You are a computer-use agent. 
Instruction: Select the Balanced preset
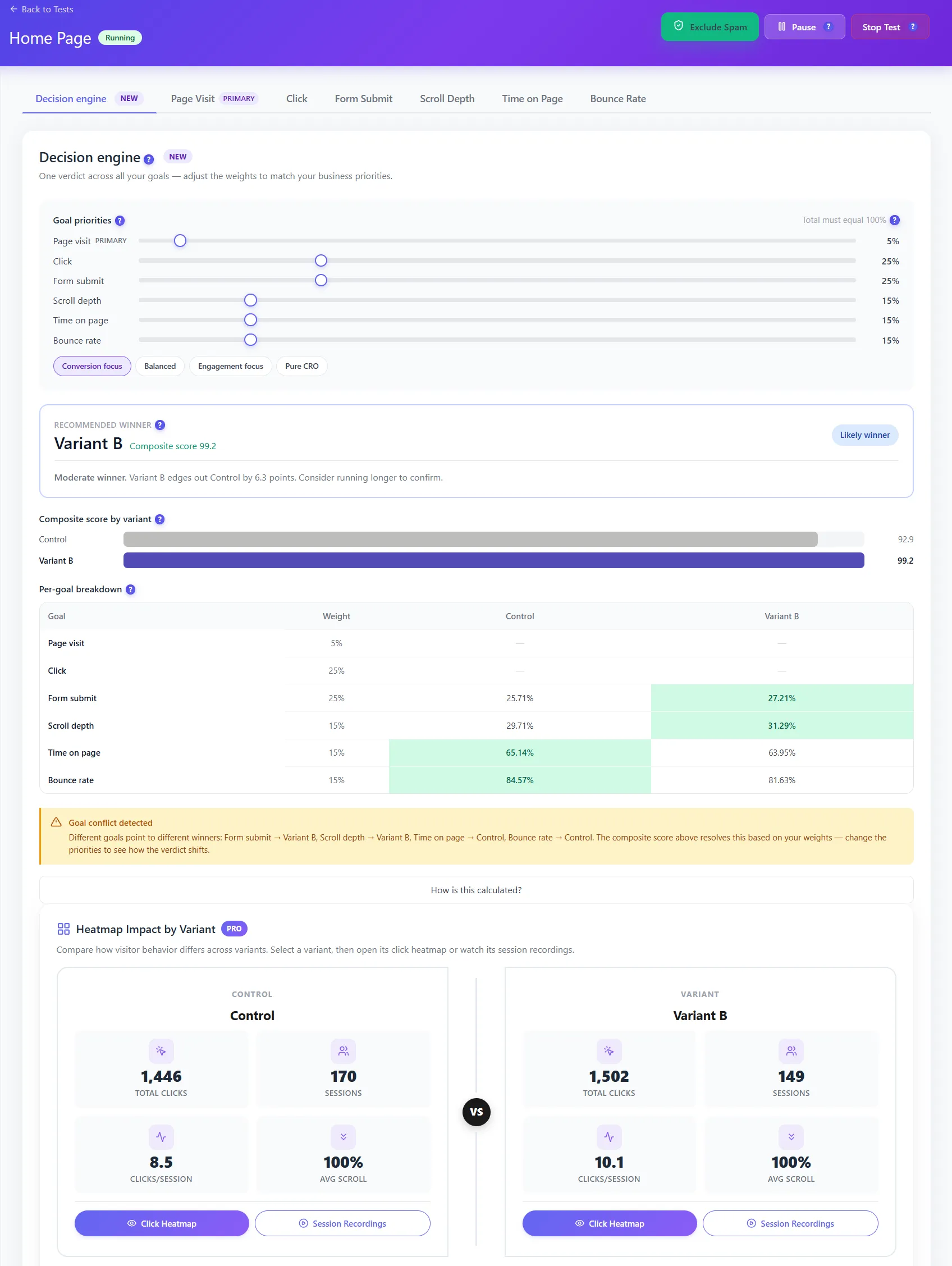(160, 366)
